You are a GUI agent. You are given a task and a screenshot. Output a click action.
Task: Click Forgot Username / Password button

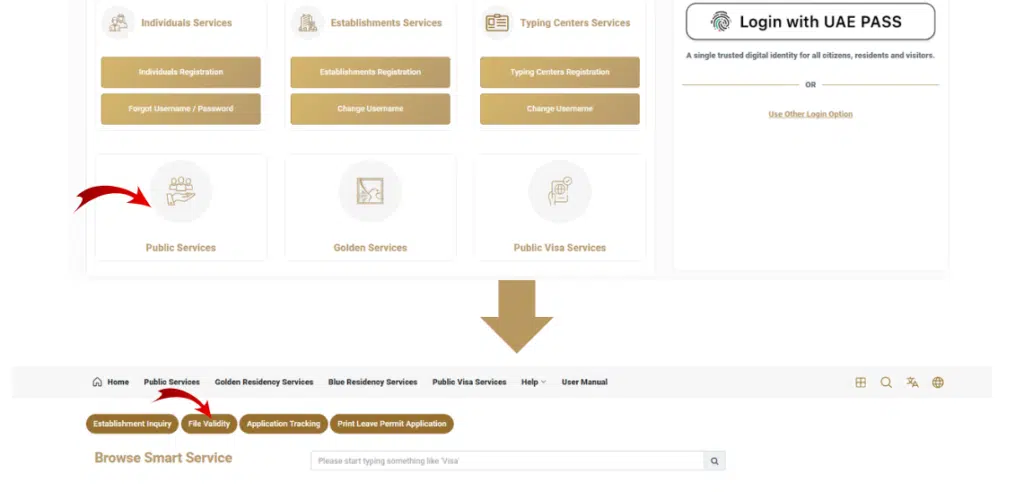click(181, 108)
